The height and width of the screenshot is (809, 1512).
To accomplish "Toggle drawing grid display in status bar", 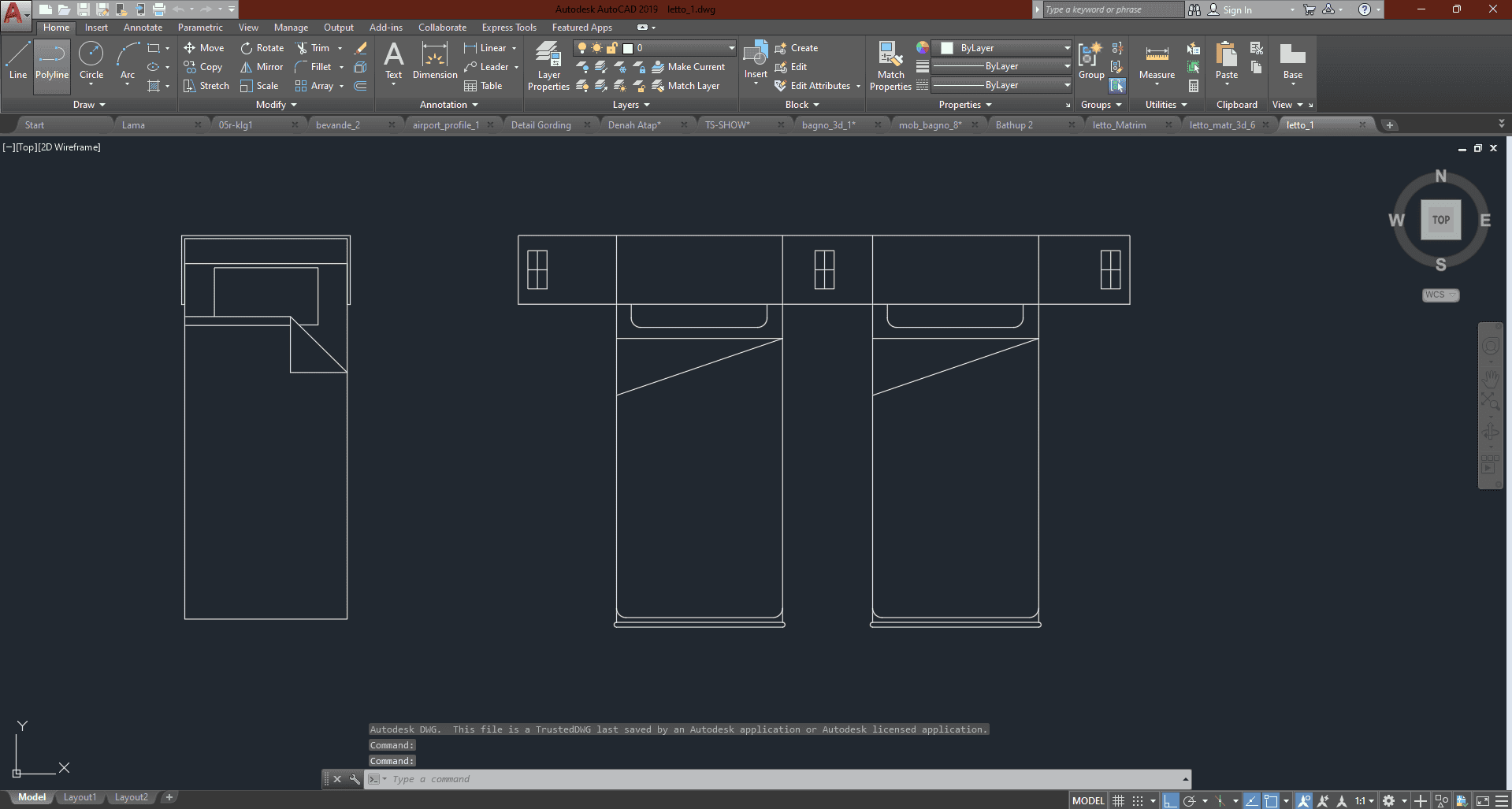I will tap(1118, 800).
